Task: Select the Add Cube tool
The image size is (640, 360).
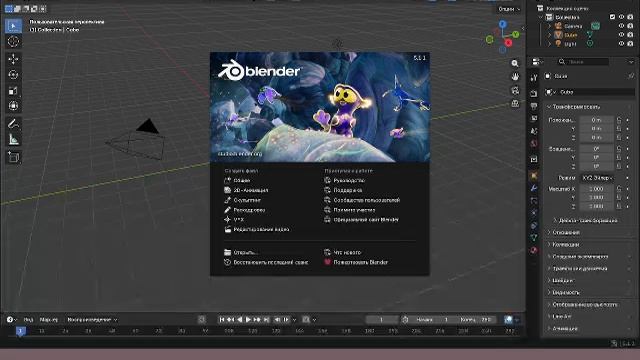Action: [x=13, y=157]
